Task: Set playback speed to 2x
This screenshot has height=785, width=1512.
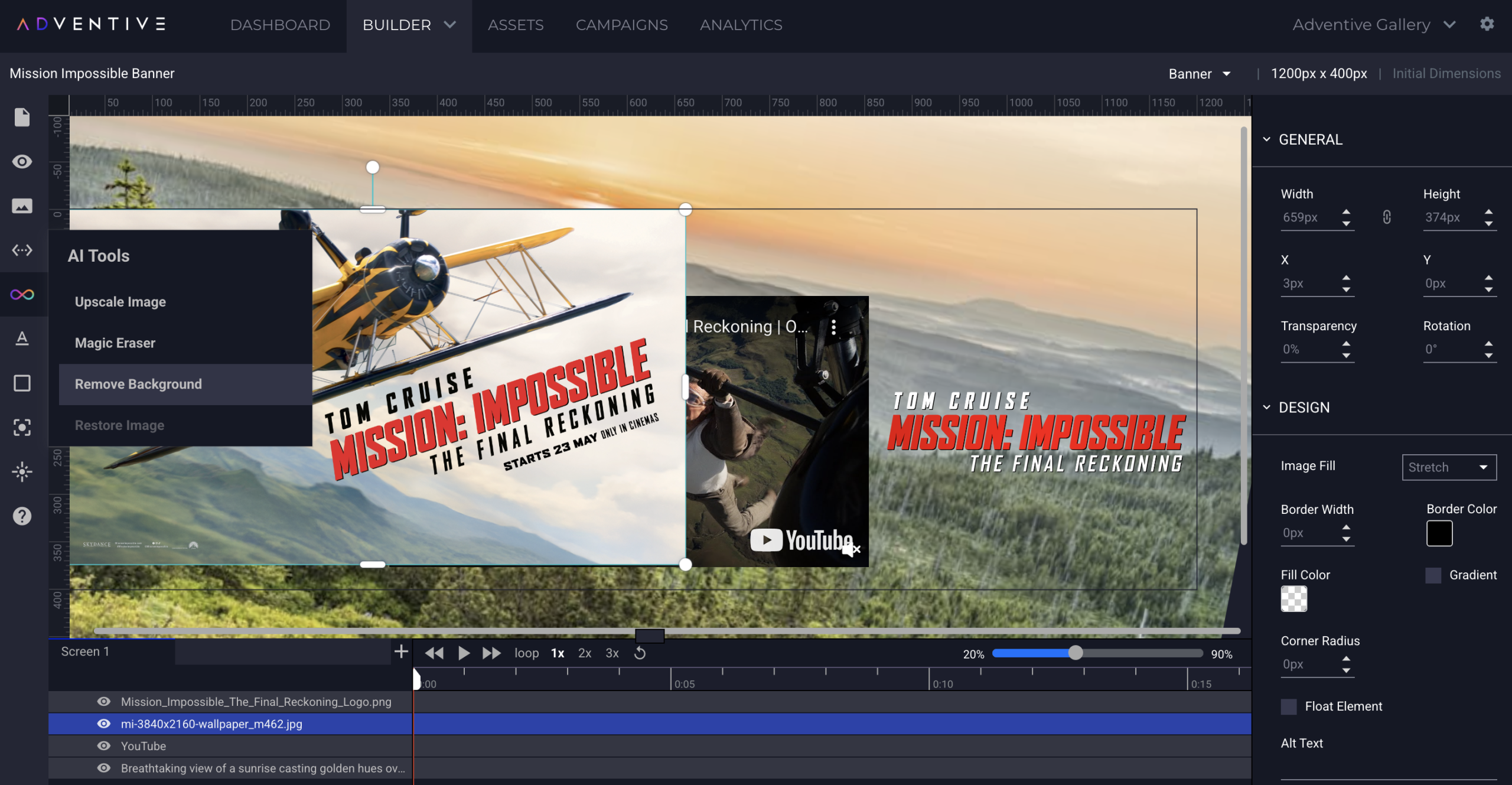Action: pyautogui.click(x=585, y=653)
